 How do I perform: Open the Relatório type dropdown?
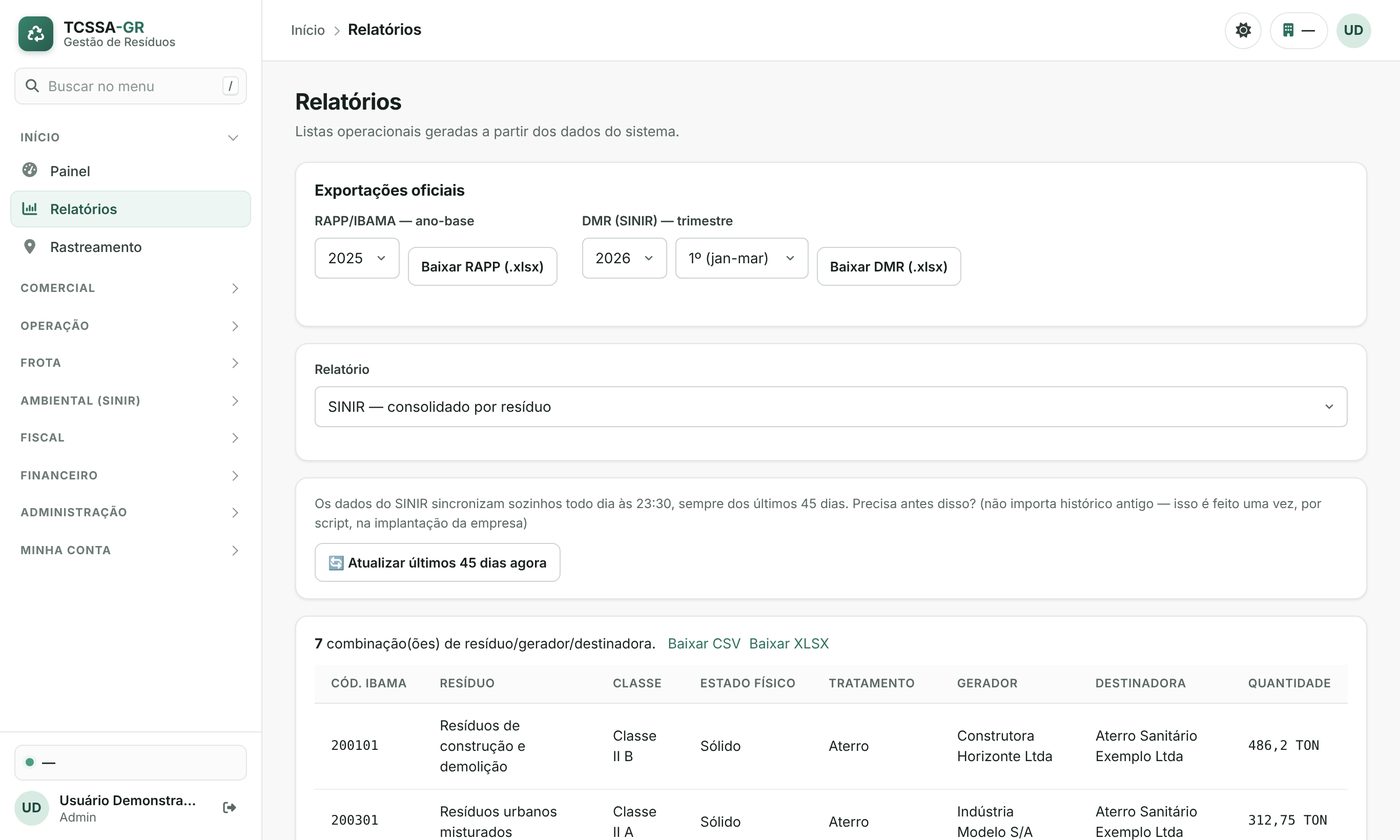point(831,407)
